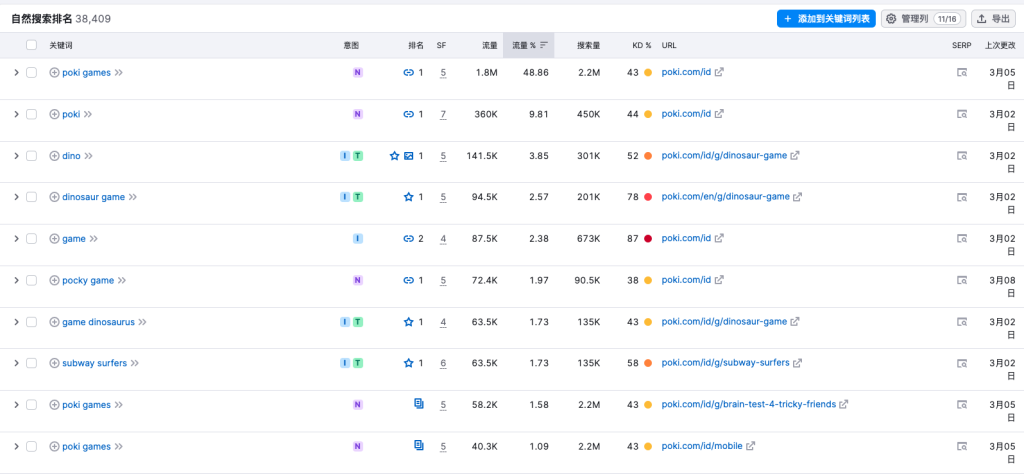Click double chevron next to dino keyword
This screenshot has height=474, width=1024.
pos(89,156)
